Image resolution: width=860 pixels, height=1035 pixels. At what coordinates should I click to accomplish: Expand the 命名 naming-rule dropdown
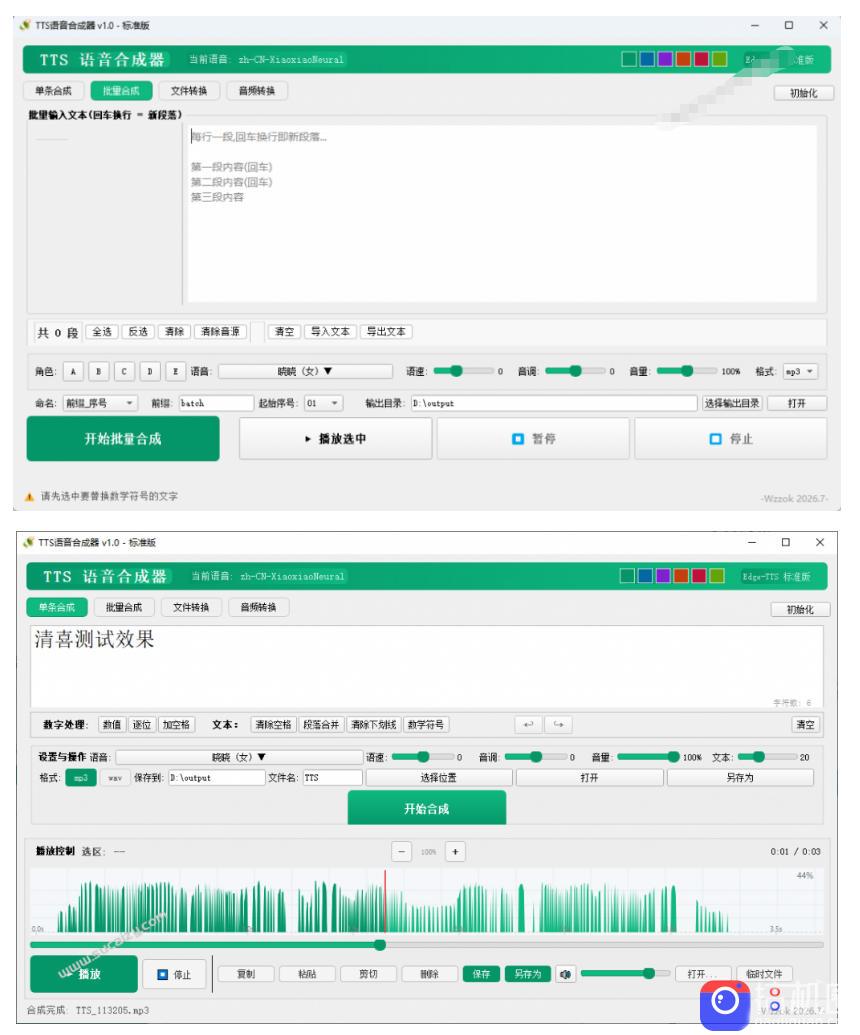pyautogui.click(x=100, y=403)
